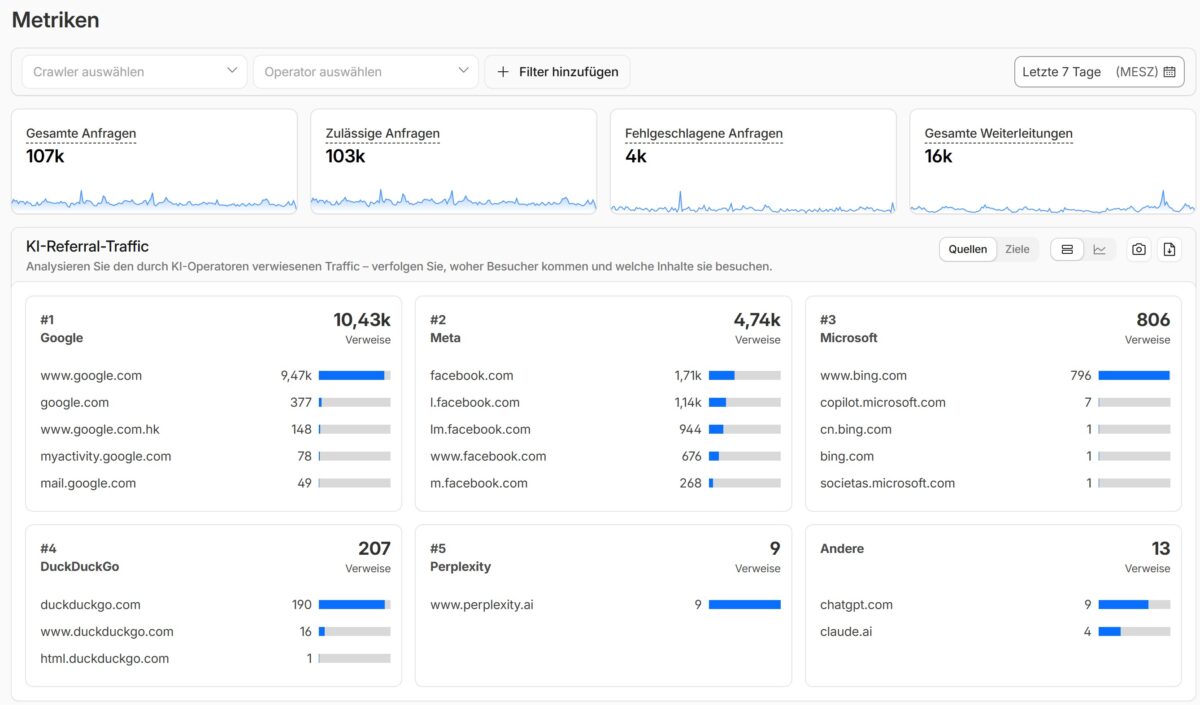
Task: Click the www.google.com progress bar
Action: pos(355,376)
